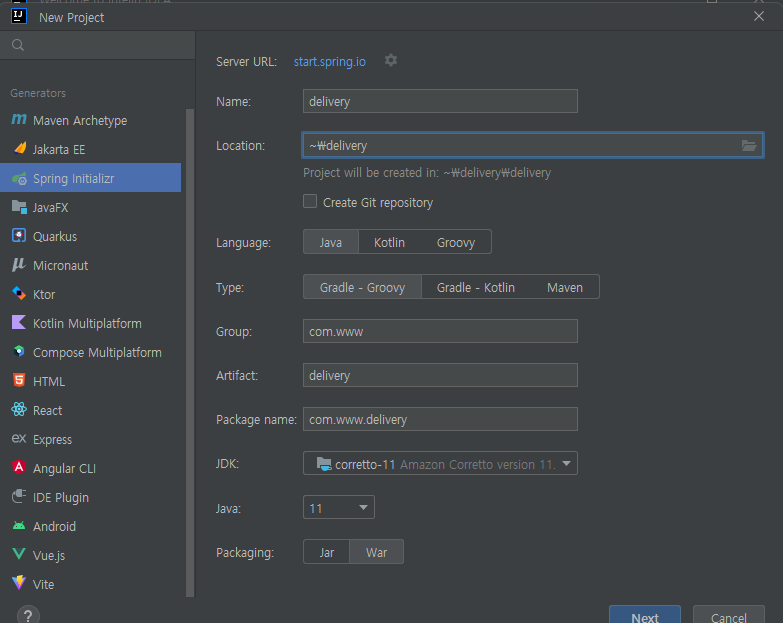This screenshot has height=623, width=783.
Task: Click the Kotlin Multiplatform K icon
Action: 19,322
